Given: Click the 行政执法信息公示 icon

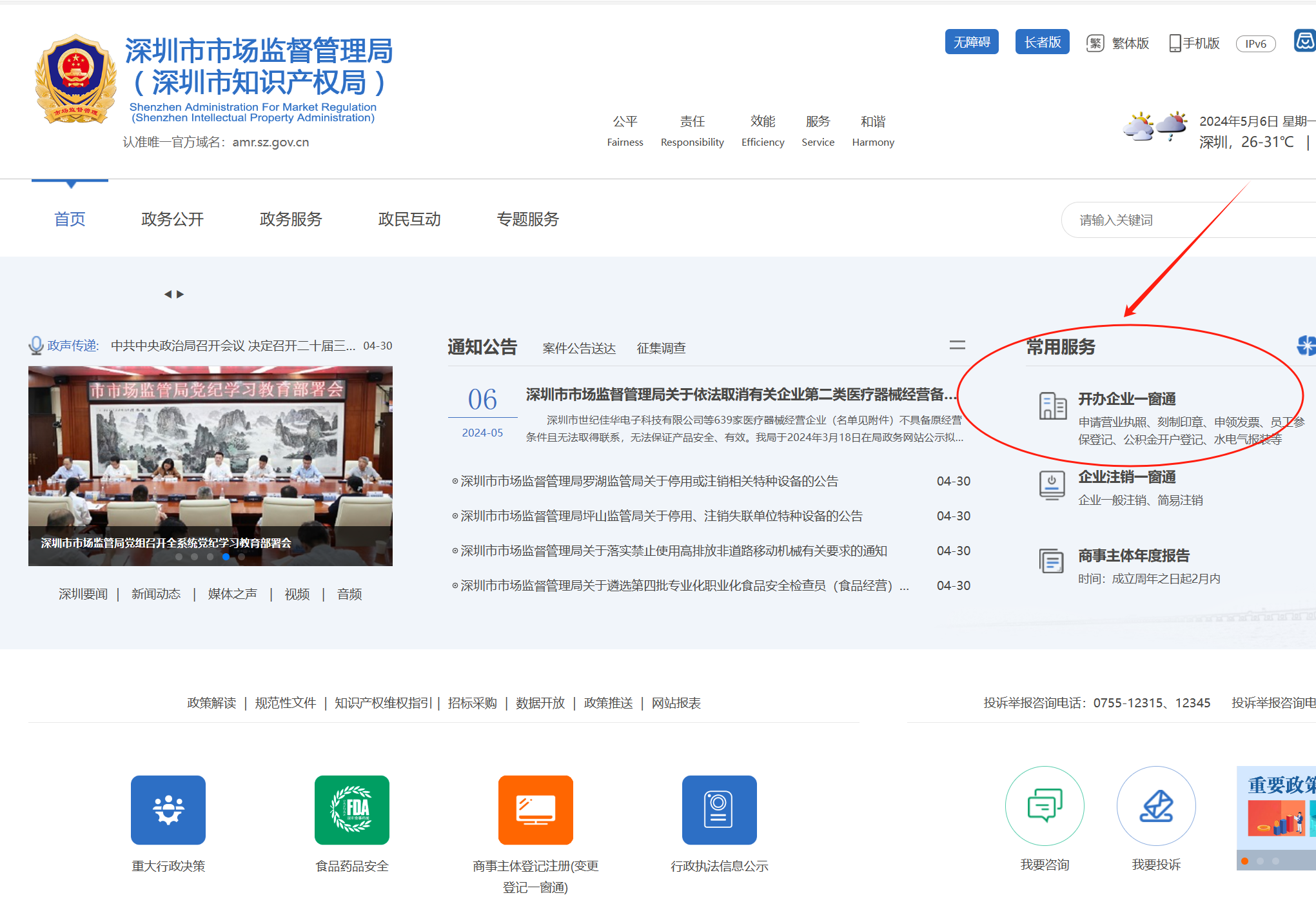Looking at the screenshot, I should point(718,810).
